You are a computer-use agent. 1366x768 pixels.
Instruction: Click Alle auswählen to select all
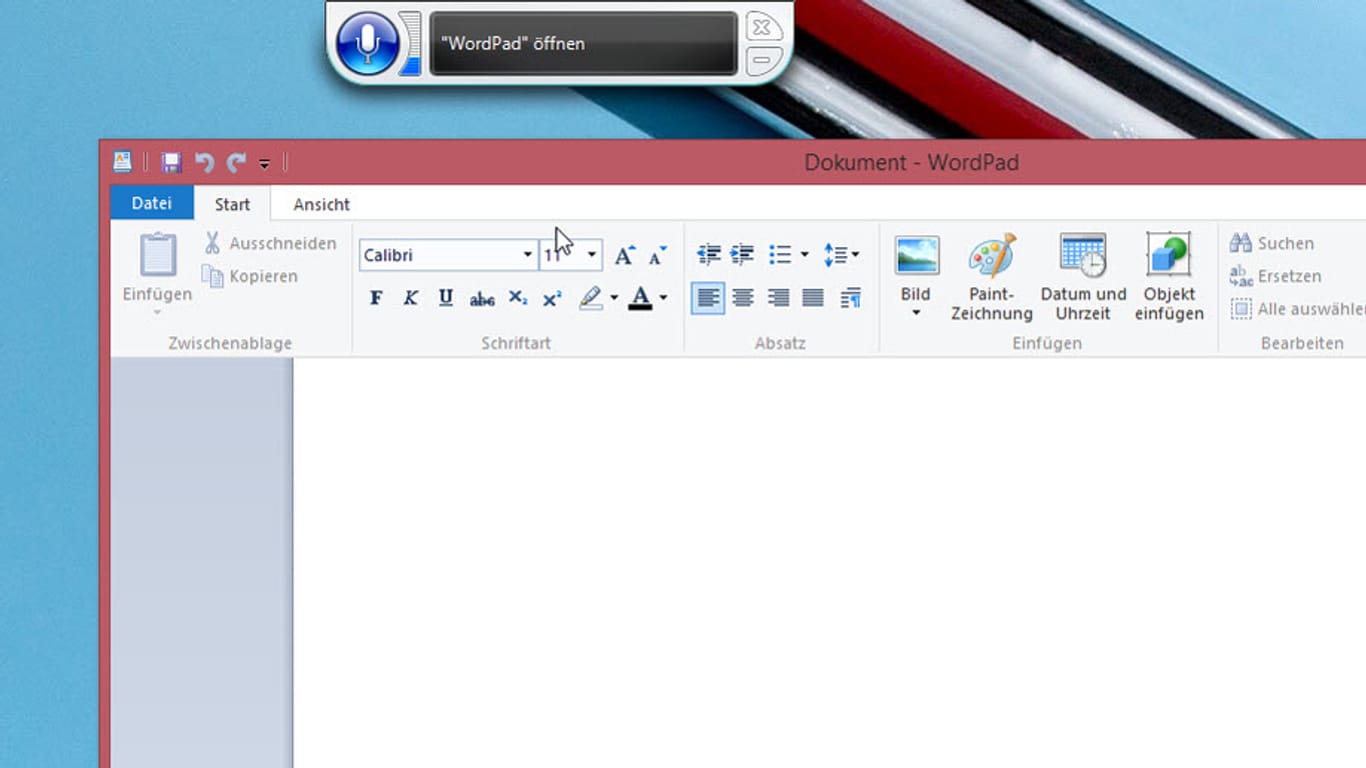1297,309
